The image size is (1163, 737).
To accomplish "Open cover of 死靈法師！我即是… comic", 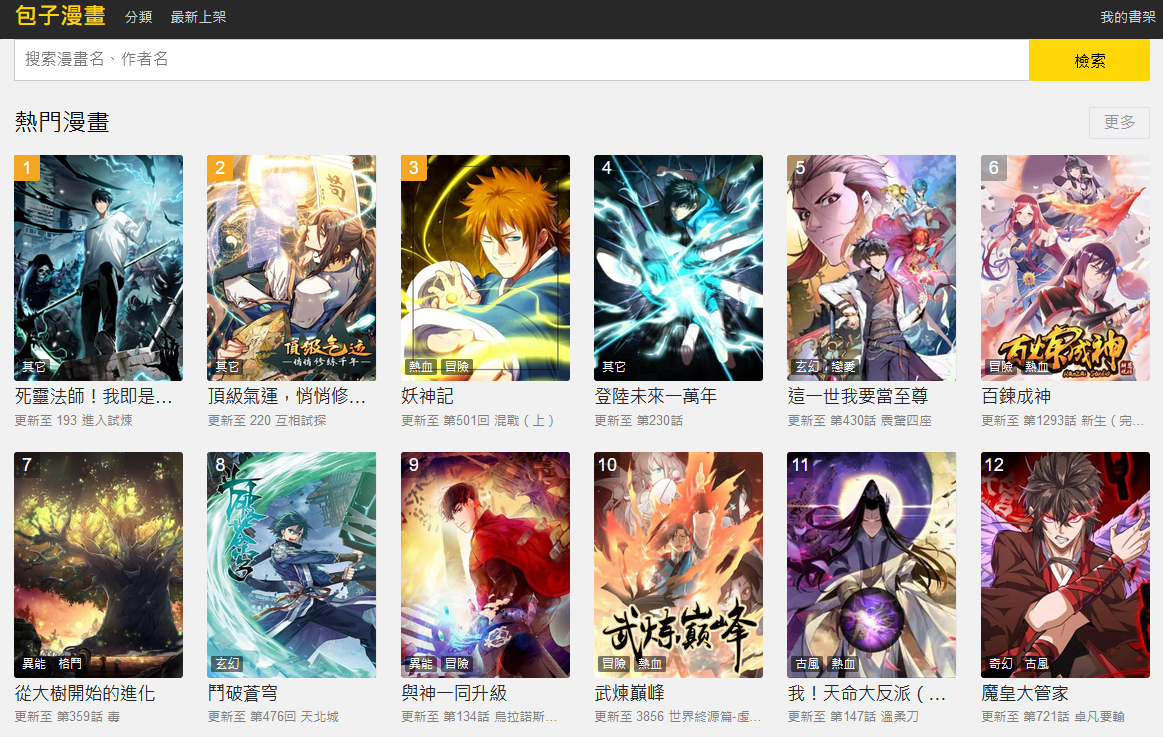I will click(99, 268).
